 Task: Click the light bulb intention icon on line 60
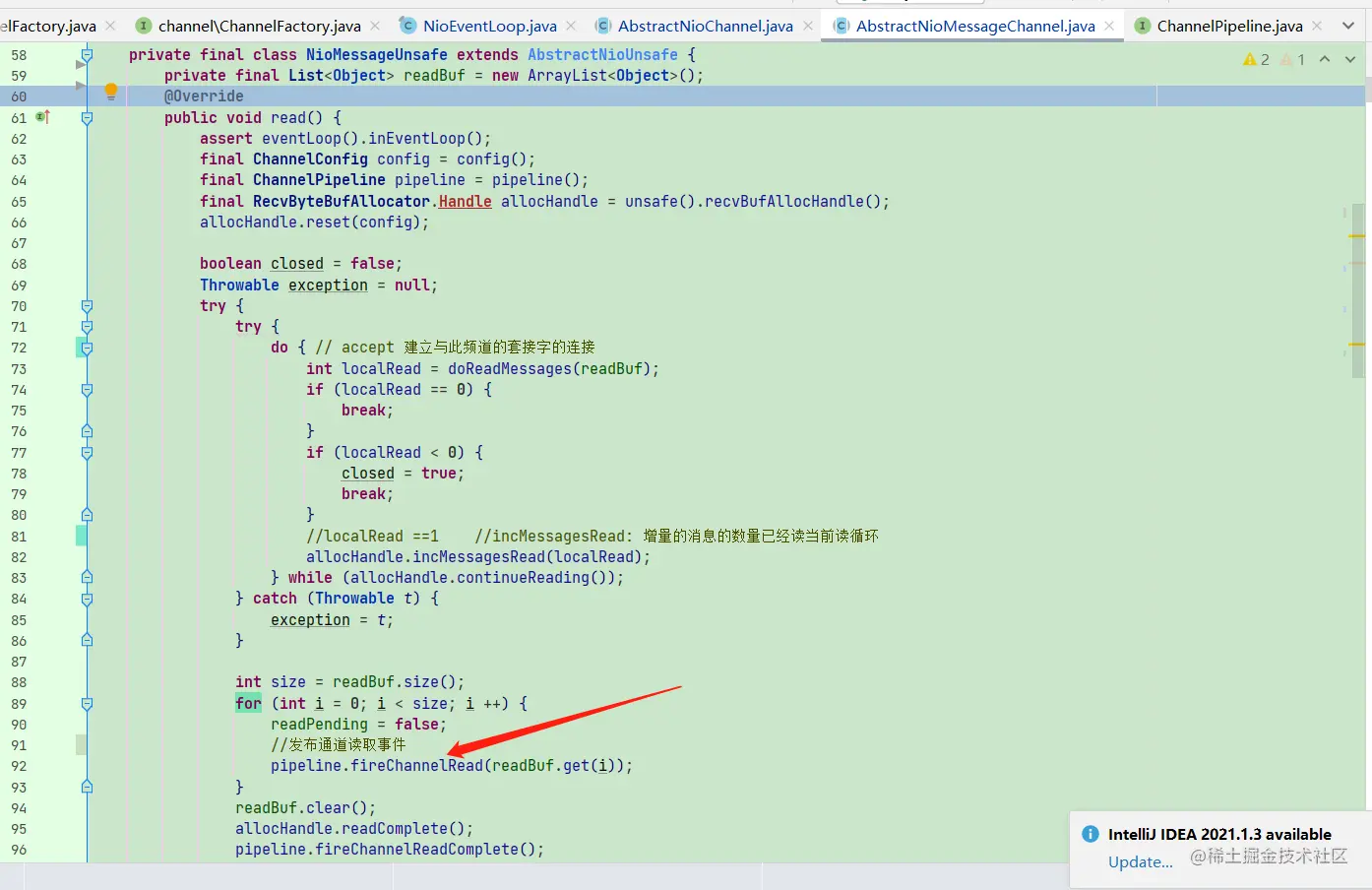tap(111, 92)
